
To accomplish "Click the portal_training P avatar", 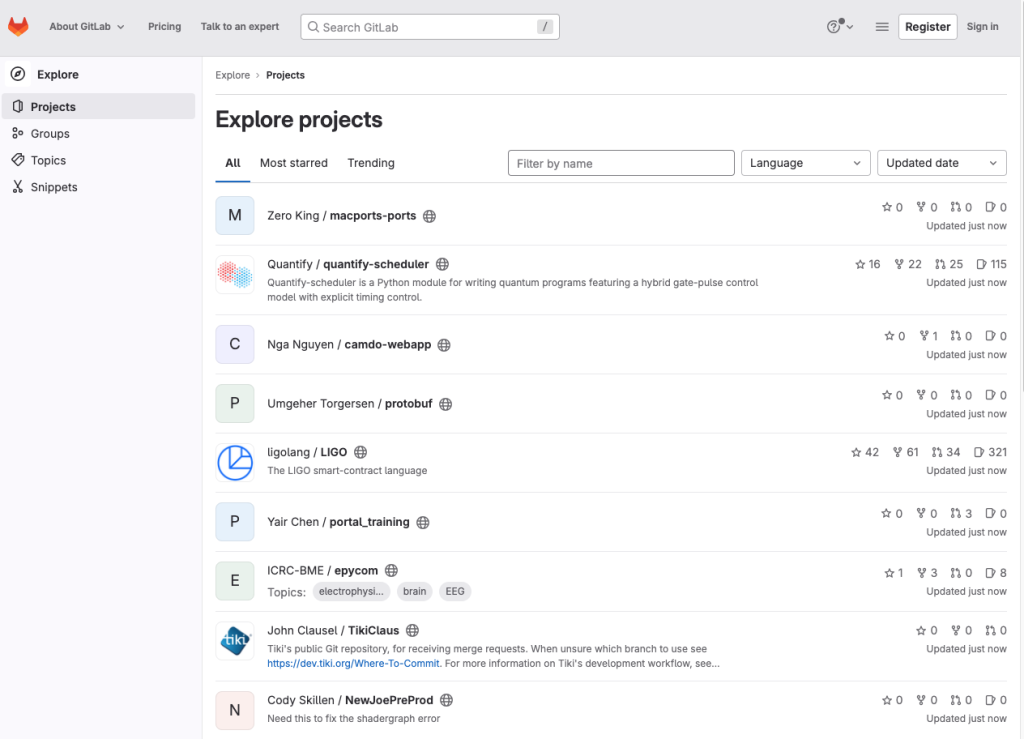I will [234, 522].
